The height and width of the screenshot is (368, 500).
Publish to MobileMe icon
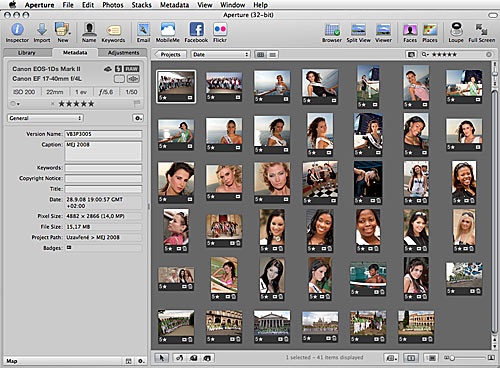(x=168, y=29)
